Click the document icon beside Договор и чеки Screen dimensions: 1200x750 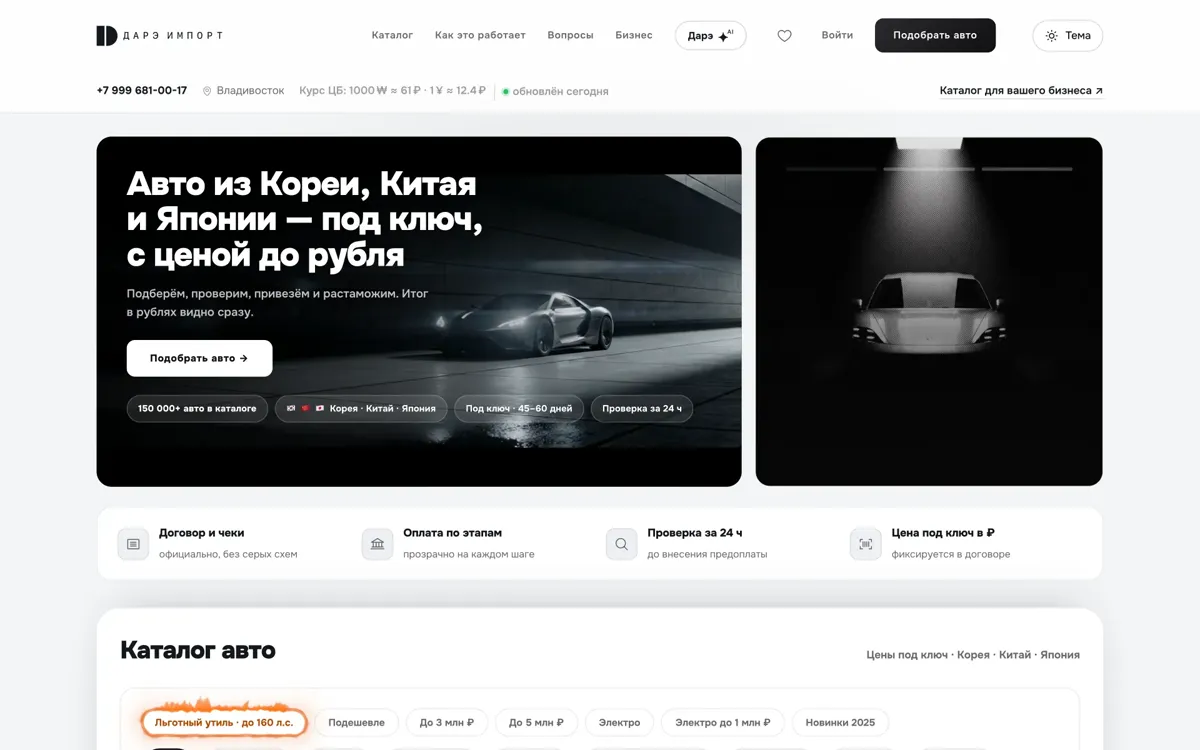(133, 544)
